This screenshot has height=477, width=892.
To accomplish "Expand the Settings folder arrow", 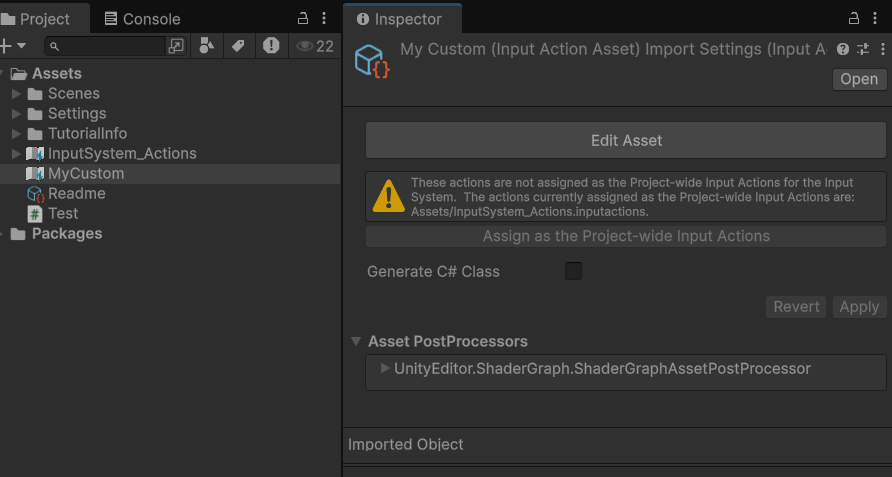I will [16, 113].
